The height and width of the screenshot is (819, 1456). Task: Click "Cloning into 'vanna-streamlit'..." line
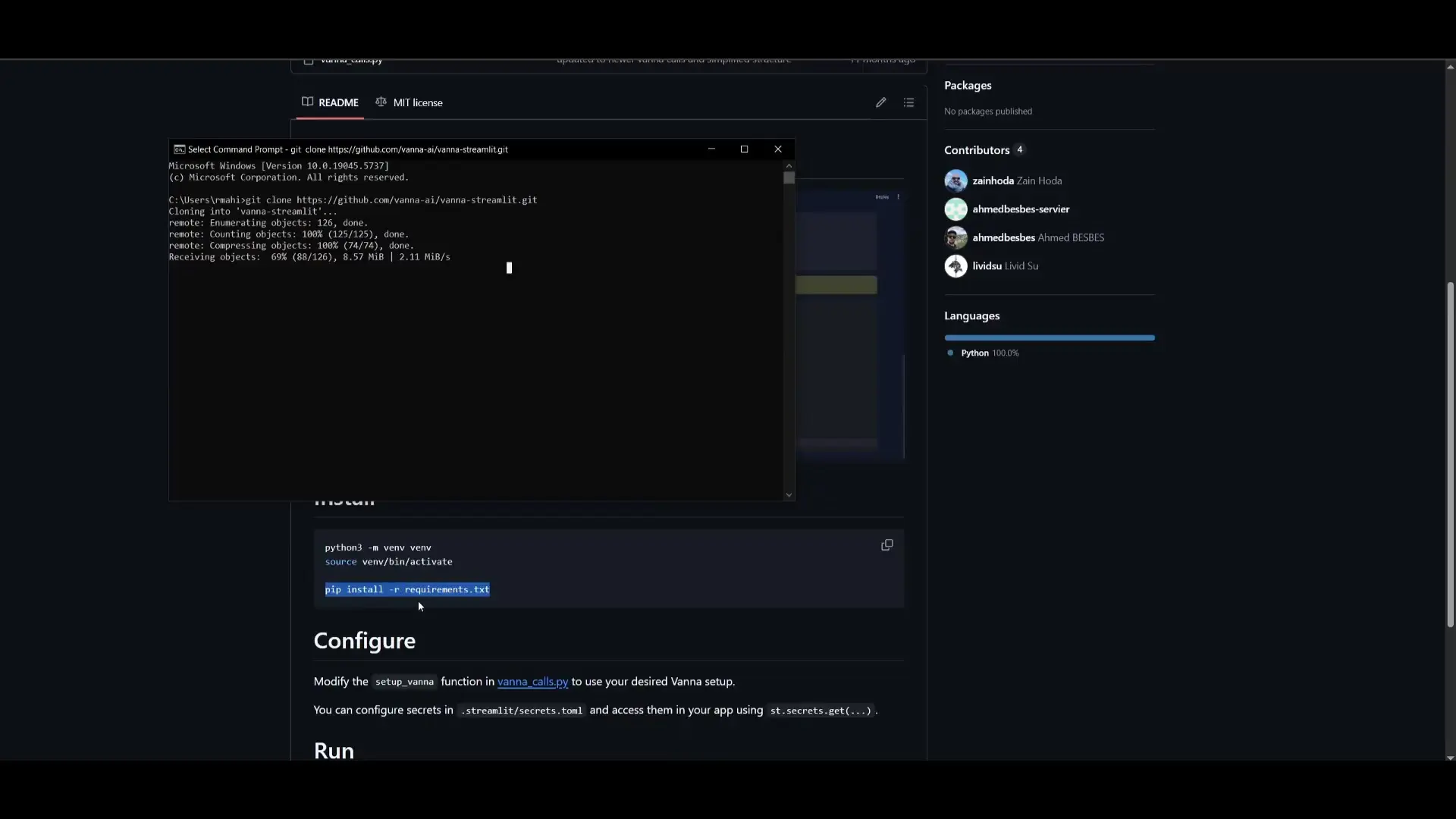(x=253, y=212)
